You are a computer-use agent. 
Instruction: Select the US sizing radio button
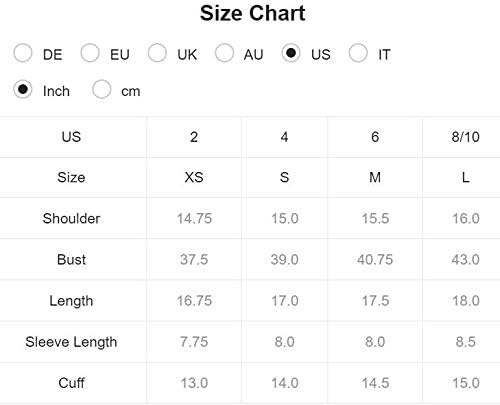291,53
